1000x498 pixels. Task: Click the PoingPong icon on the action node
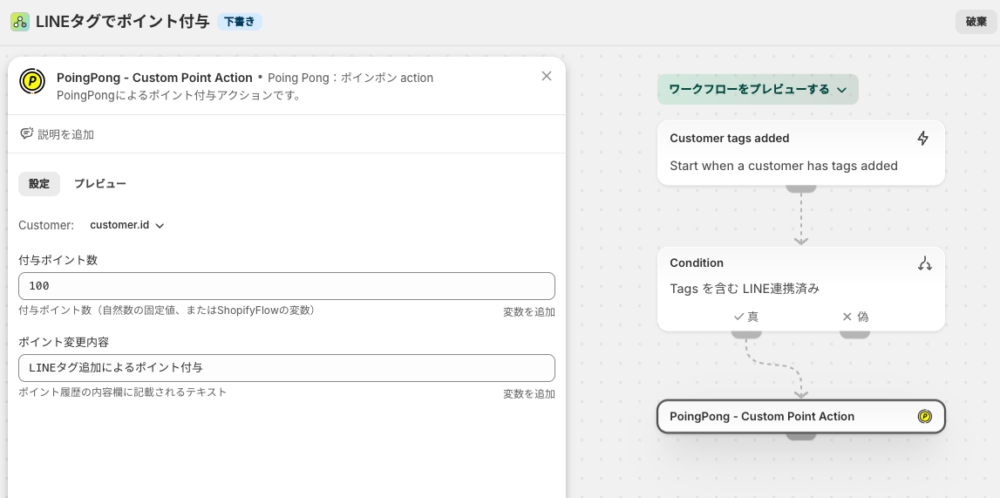[x=924, y=416]
